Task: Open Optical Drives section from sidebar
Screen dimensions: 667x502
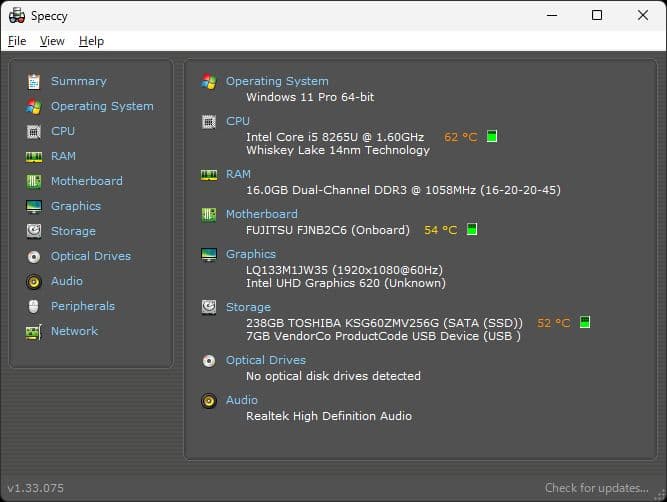Action: click(91, 256)
